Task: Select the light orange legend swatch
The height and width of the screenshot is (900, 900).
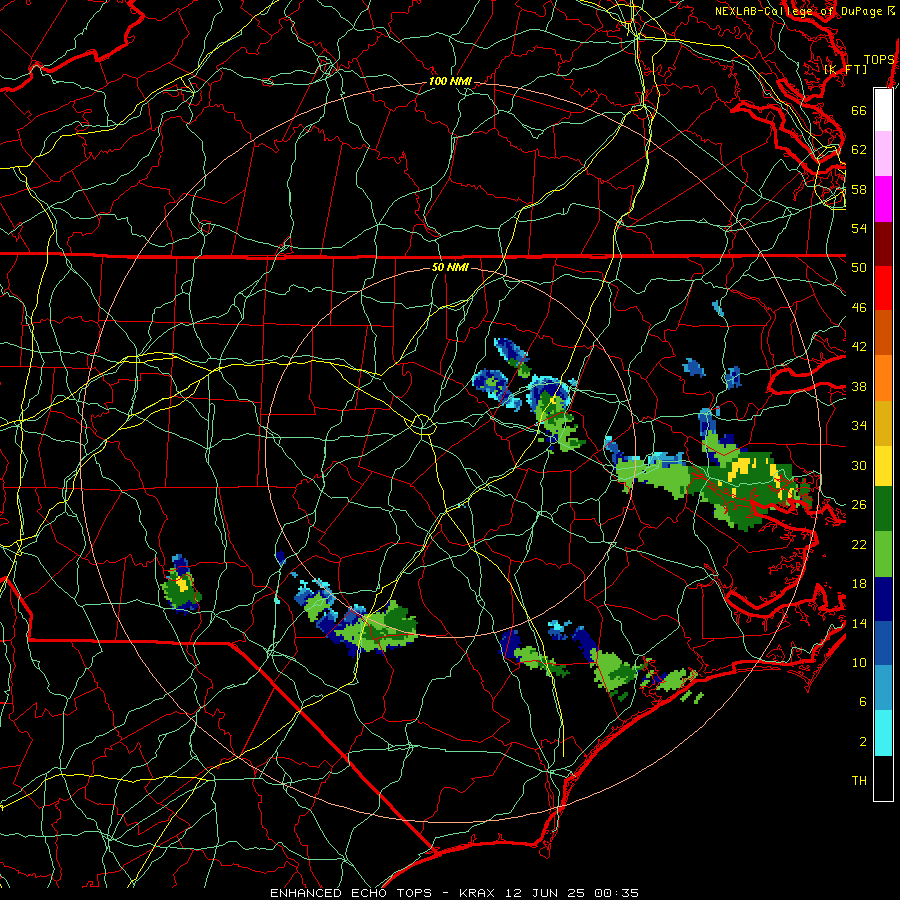Action: 883,378
